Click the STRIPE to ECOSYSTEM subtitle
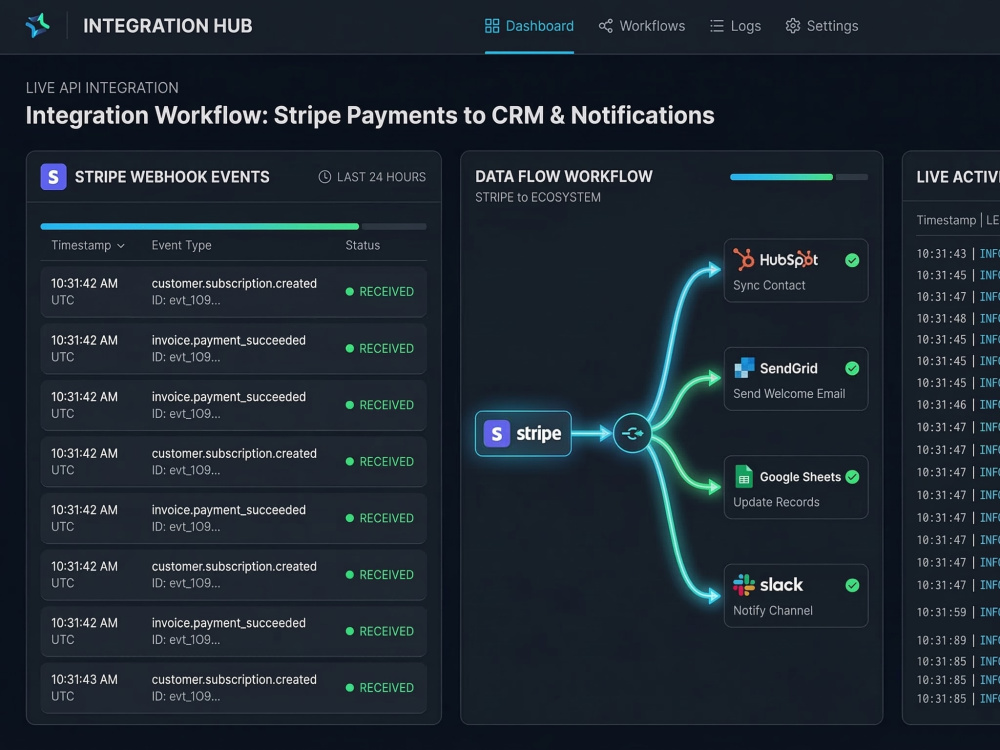1000x750 pixels. pos(538,198)
